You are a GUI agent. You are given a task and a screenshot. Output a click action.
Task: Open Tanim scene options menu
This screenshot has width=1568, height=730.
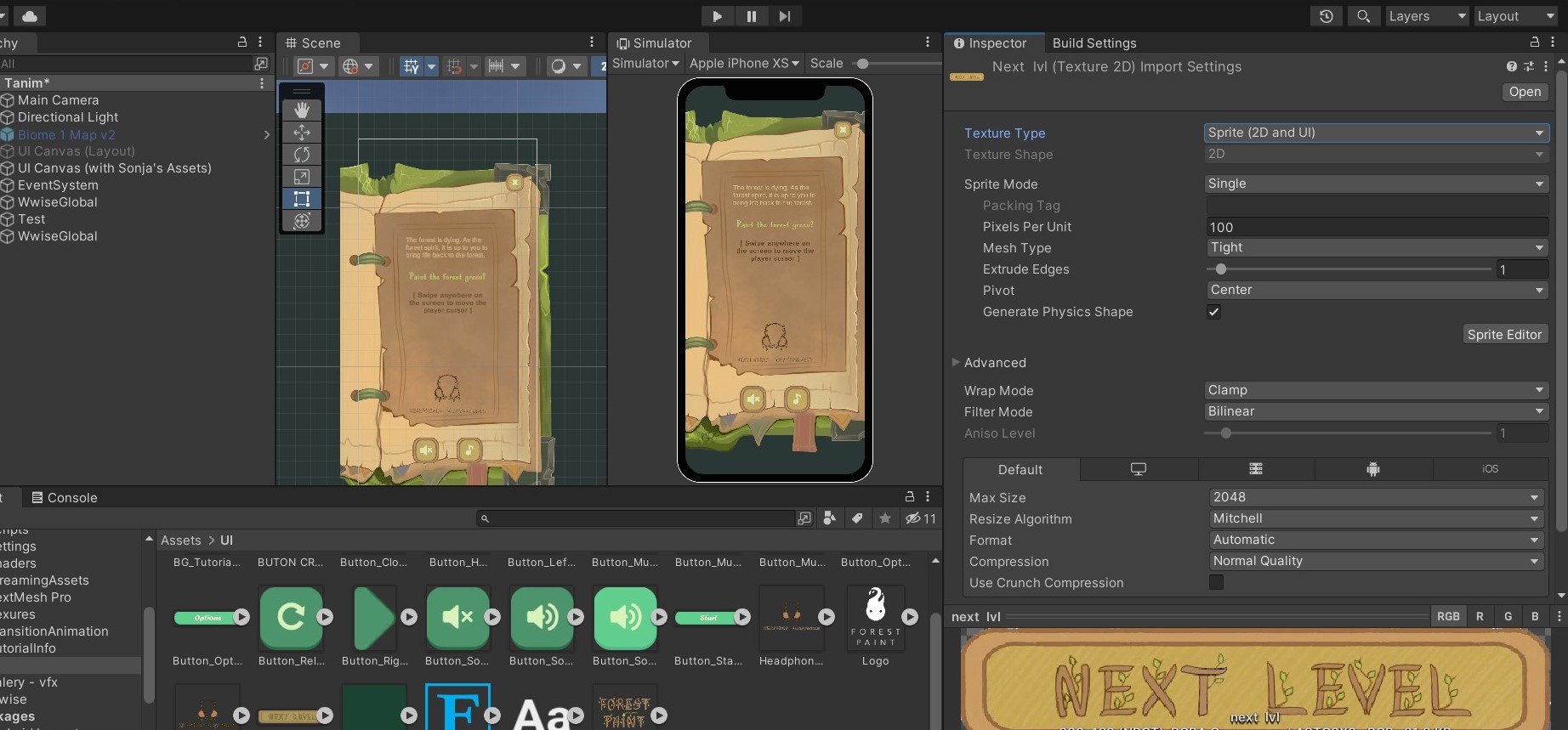coord(261,82)
